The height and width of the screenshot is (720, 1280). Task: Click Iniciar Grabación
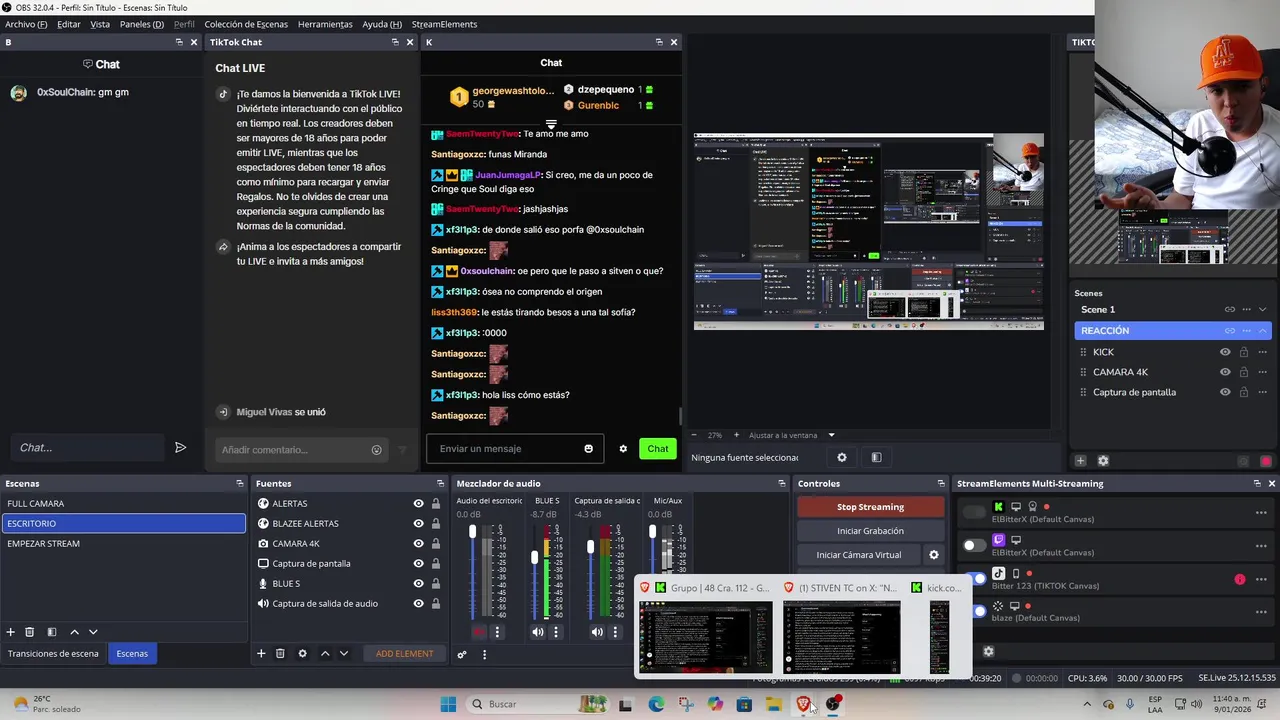click(x=870, y=531)
